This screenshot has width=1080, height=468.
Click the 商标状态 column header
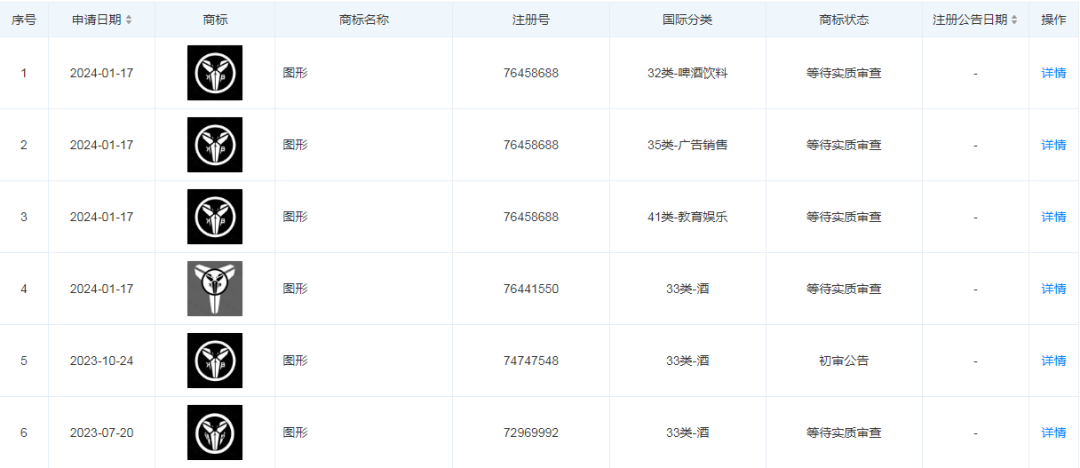(x=843, y=20)
